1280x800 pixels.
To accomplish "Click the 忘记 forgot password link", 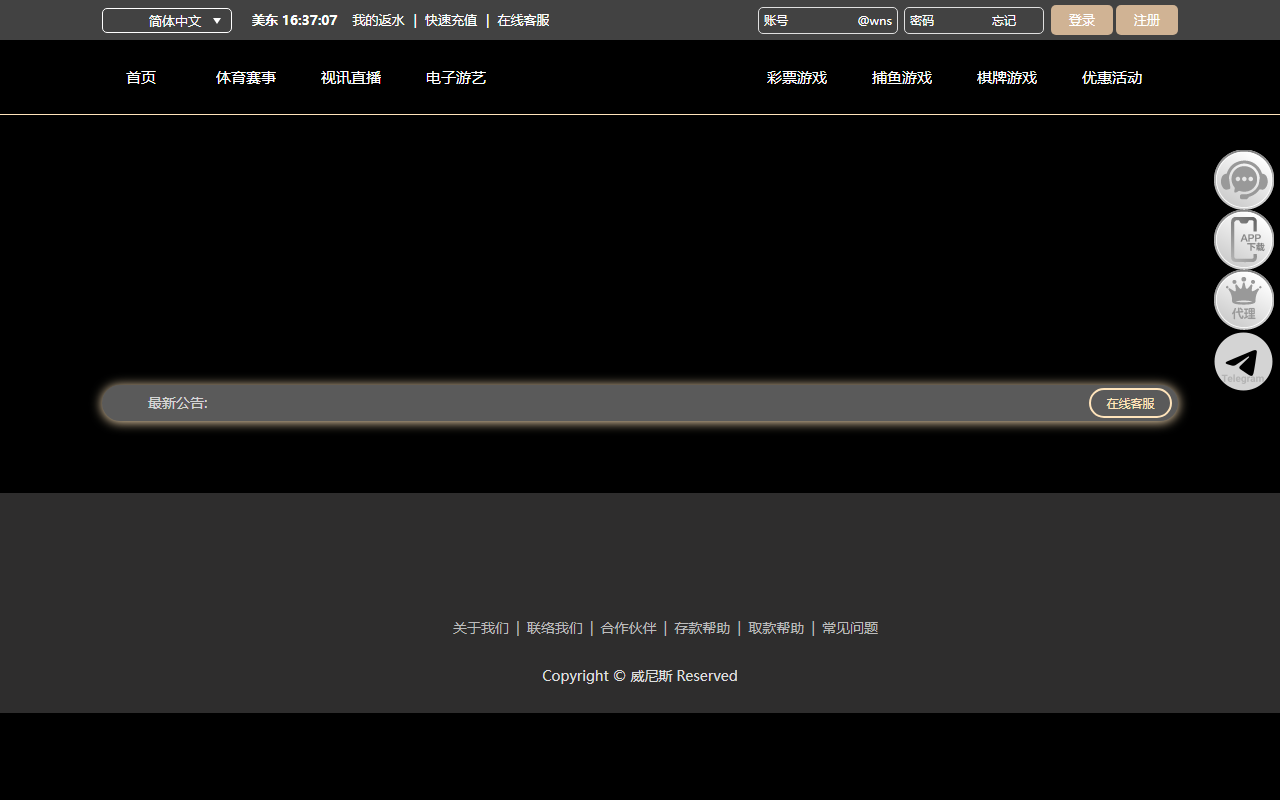I will click(1004, 21).
